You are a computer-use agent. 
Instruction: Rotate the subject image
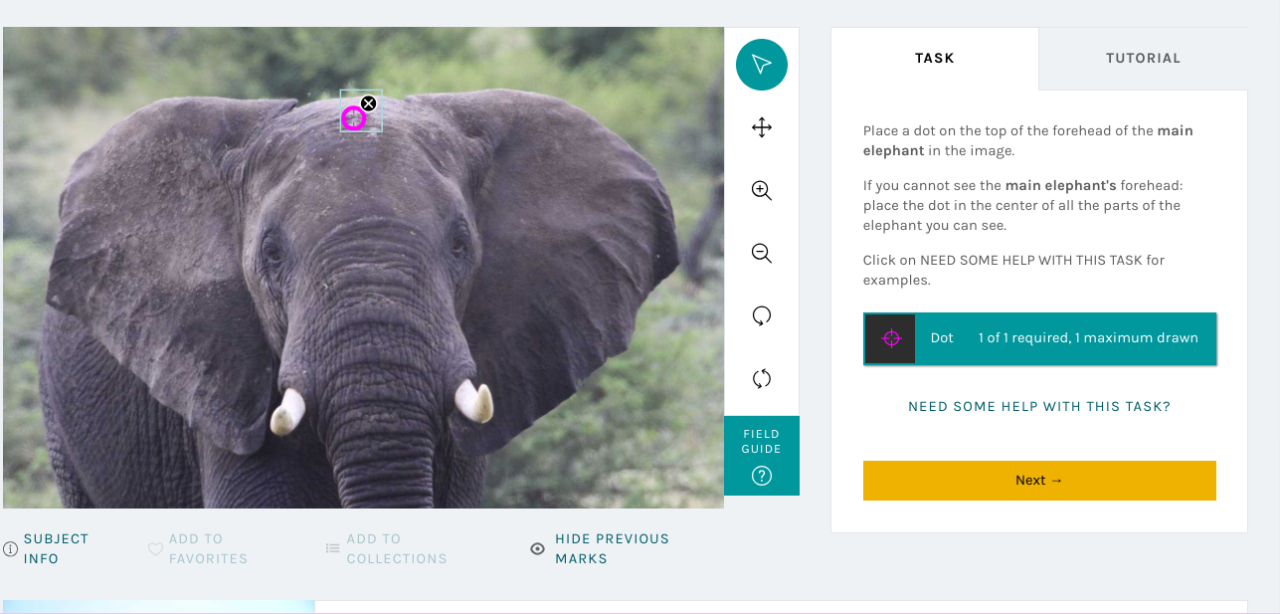coord(761,316)
